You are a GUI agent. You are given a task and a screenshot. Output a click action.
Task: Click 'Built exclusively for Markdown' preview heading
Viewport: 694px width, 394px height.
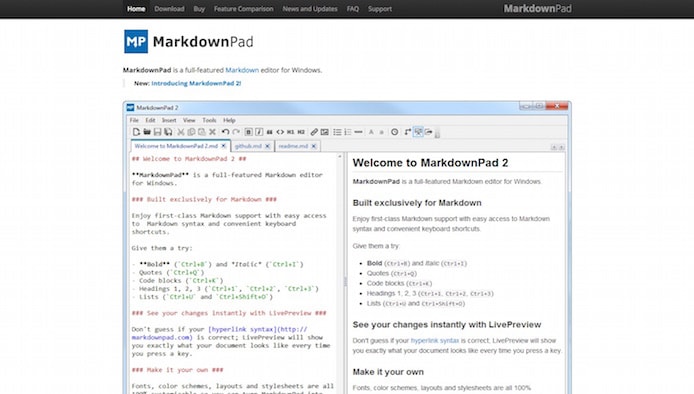[417, 203]
